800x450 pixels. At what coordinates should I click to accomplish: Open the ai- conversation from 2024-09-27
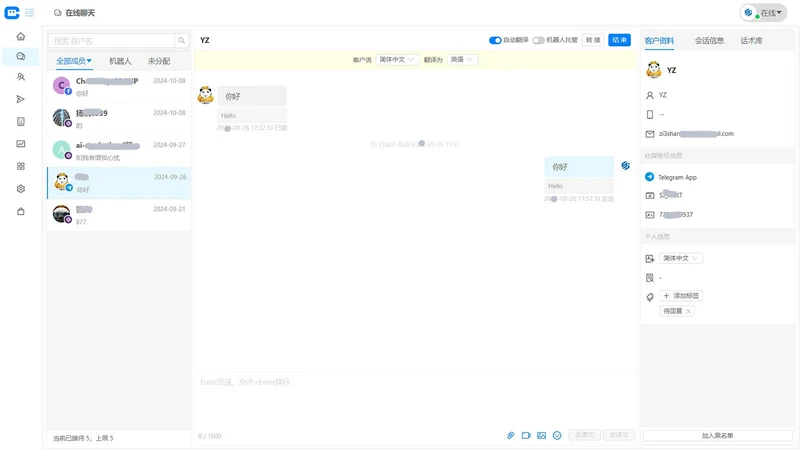tap(119, 151)
